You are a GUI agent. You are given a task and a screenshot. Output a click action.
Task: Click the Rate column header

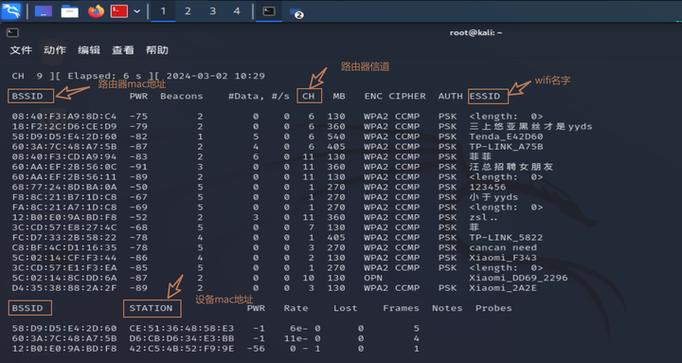point(296,308)
